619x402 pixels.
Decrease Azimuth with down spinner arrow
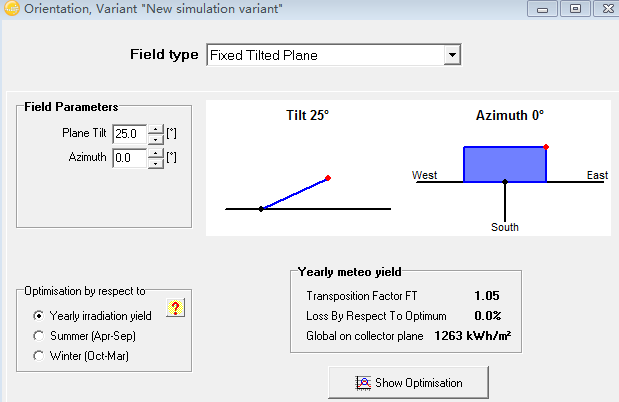[x=156, y=163]
